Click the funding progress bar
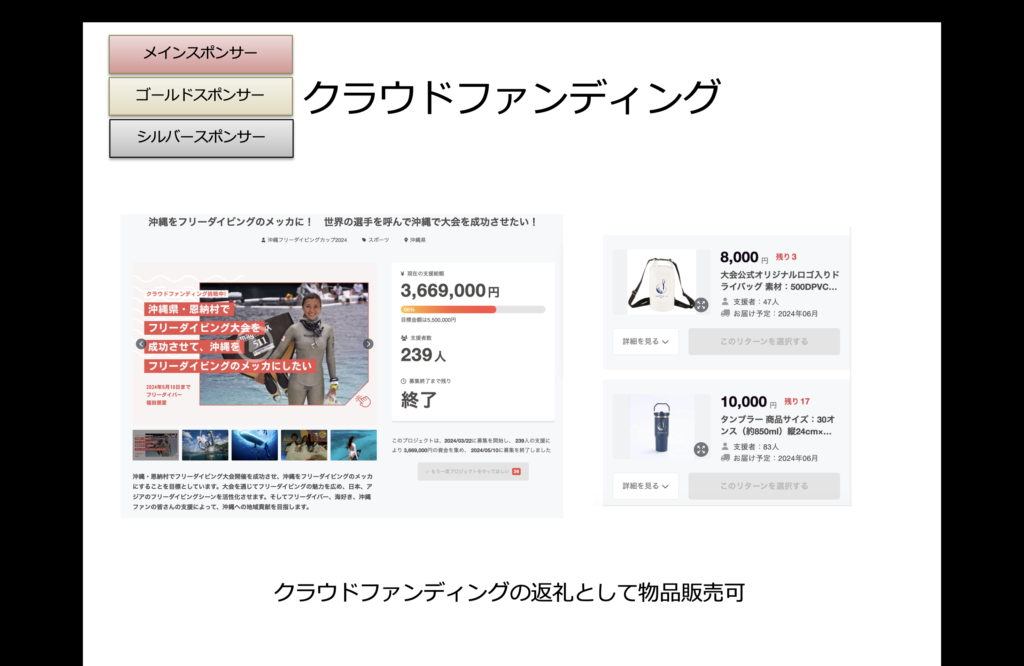This screenshot has height=666, width=1024. tap(472, 310)
